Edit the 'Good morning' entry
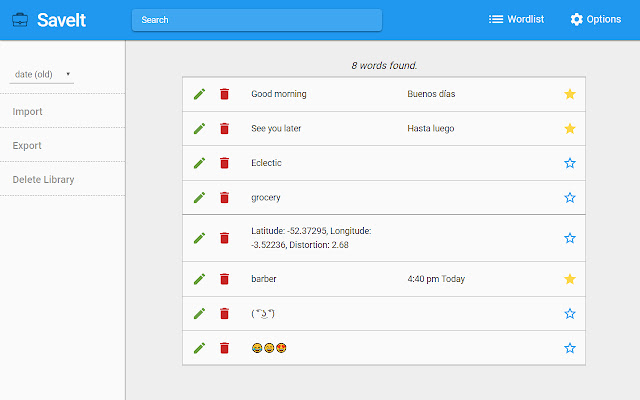 click(199, 94)
